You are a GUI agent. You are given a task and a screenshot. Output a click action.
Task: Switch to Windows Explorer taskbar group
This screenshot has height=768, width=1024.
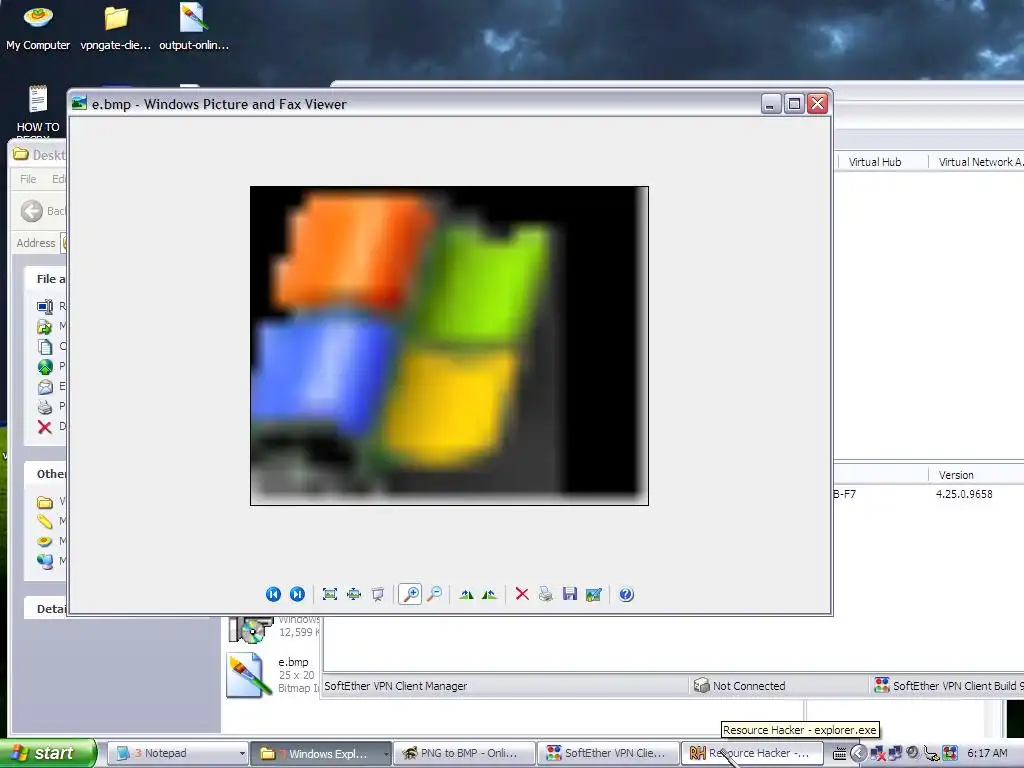319,753
